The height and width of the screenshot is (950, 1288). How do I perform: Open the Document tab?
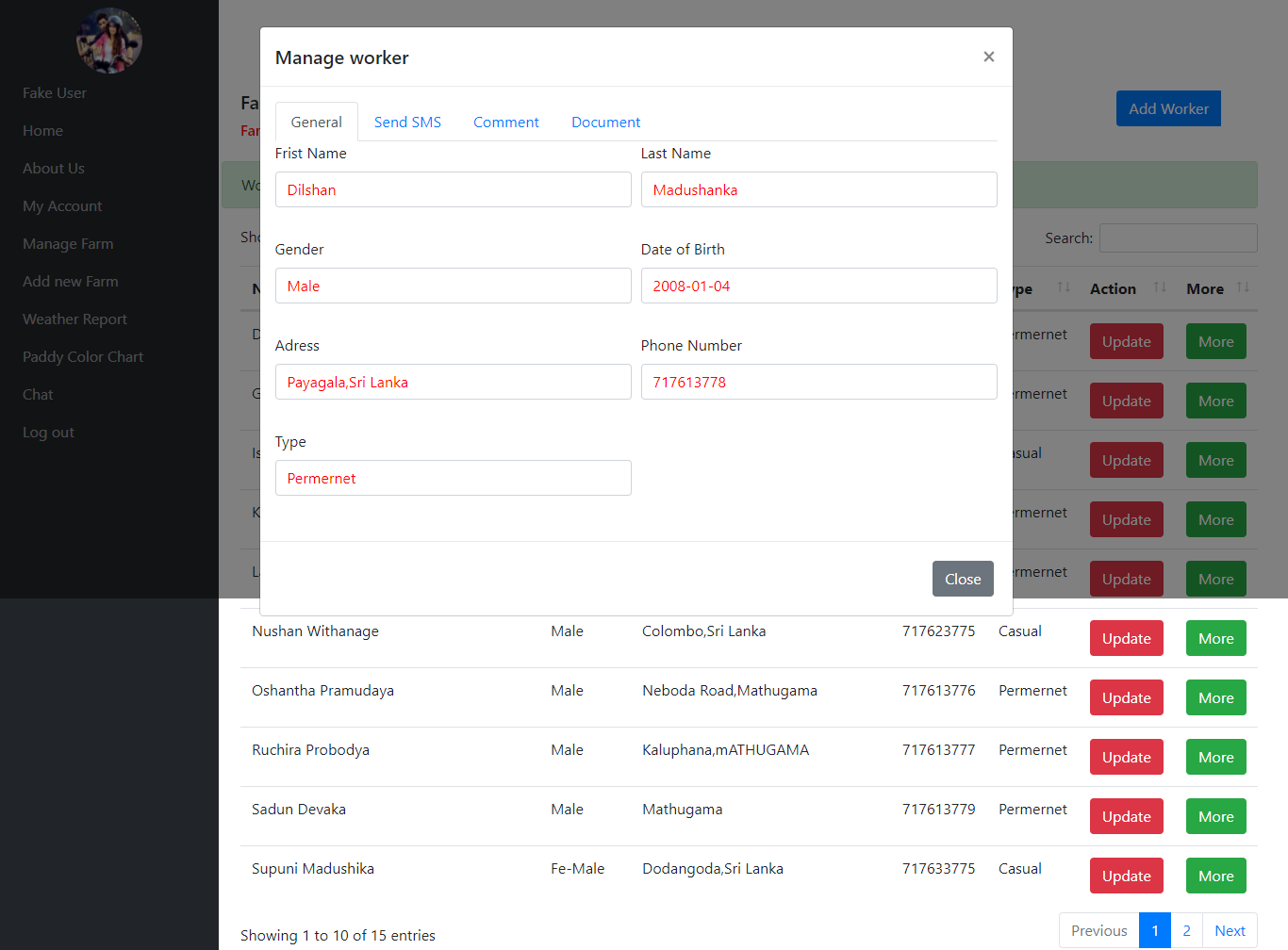(605, 122)
